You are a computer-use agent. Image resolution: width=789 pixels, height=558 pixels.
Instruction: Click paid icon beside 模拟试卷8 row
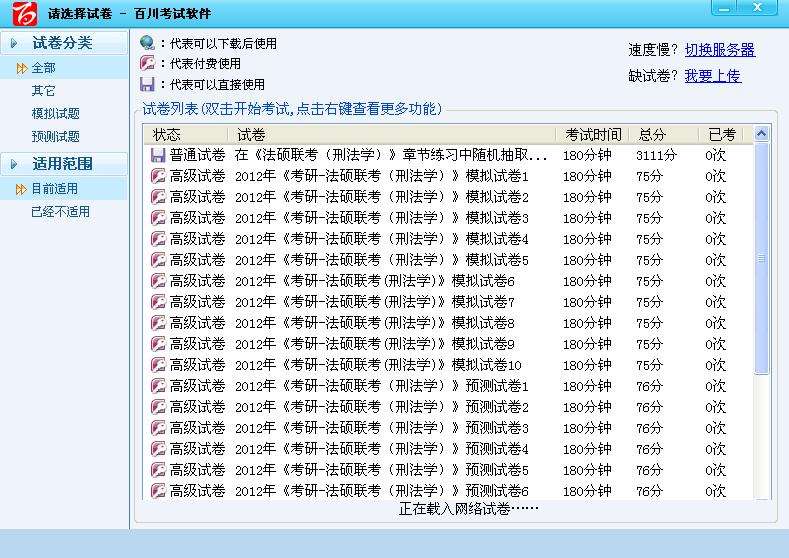coord(158,323)
